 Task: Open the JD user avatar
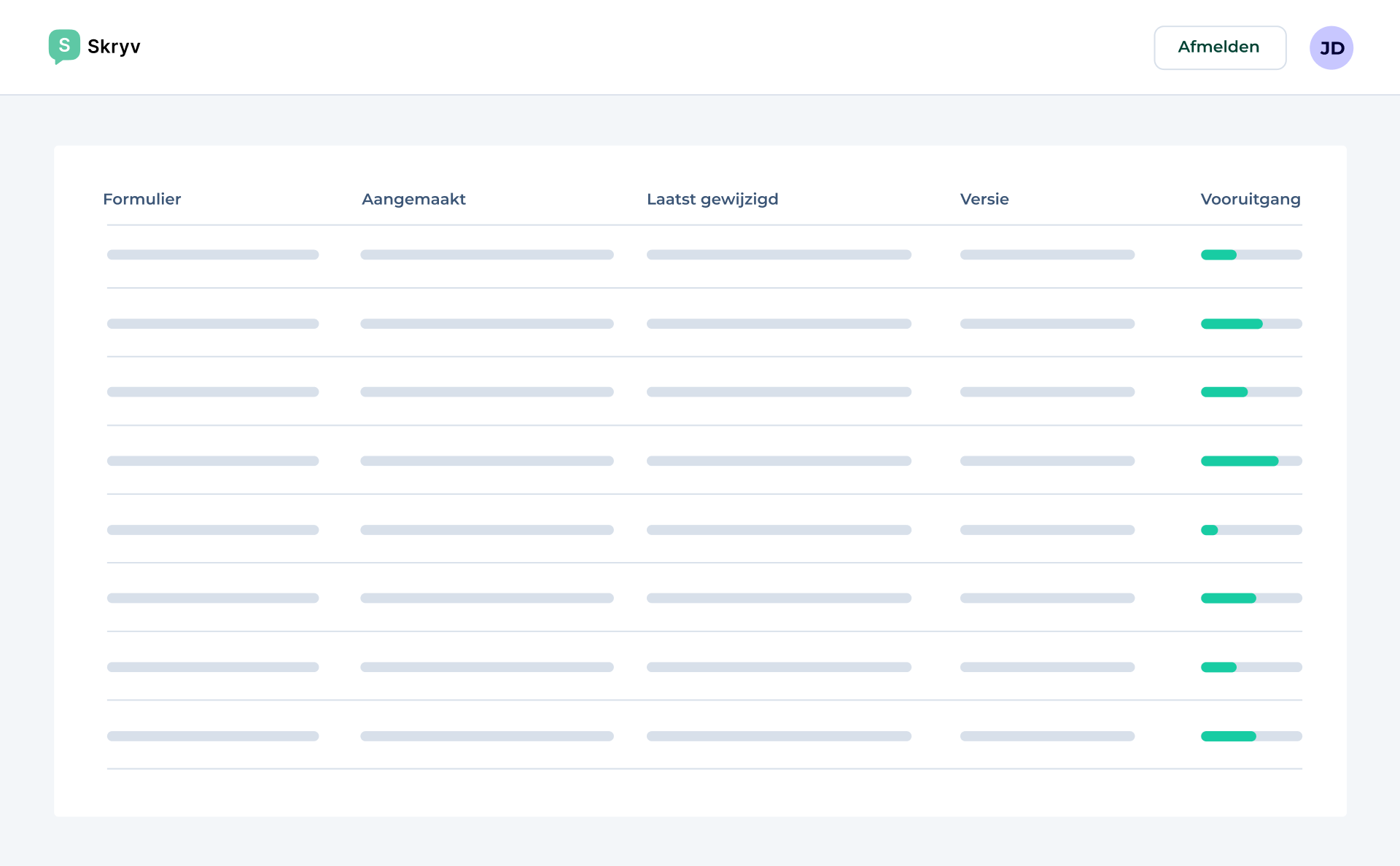click(1331, 48)
